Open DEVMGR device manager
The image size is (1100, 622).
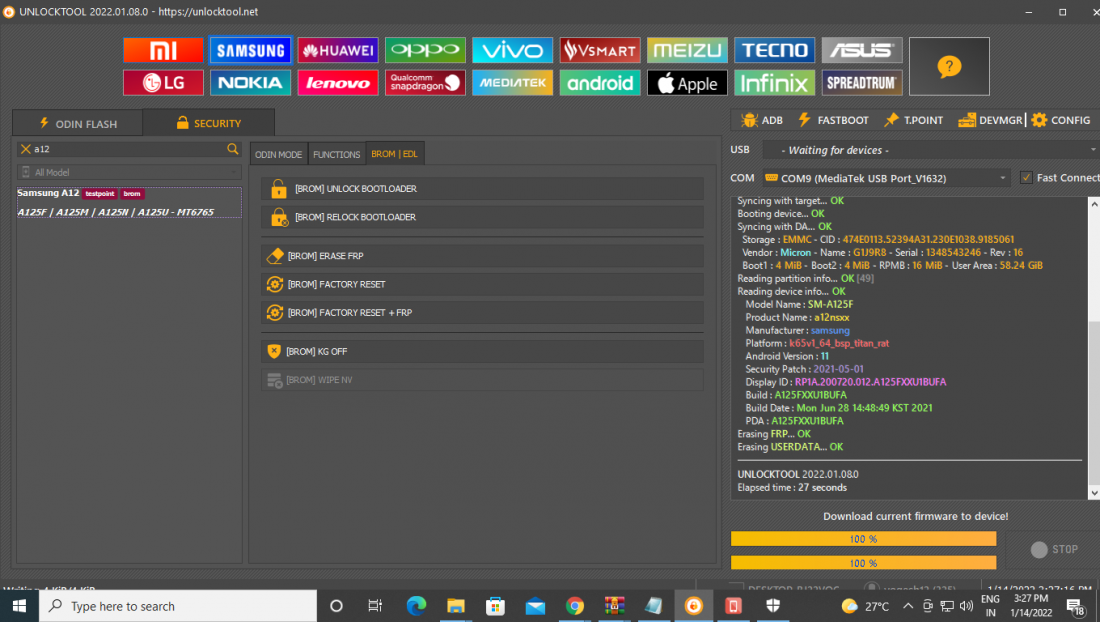(x=991, y=120)
